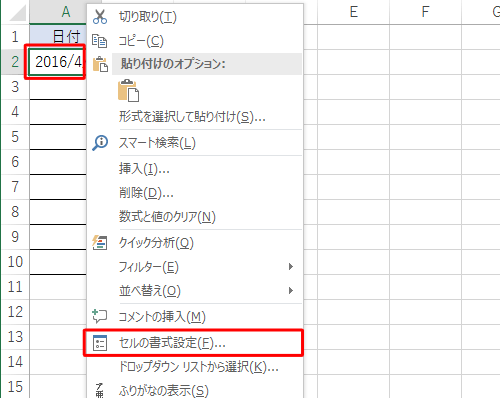Select row 8 header
Viewport: 500px width, 398px height.
[x=15, y=212]
